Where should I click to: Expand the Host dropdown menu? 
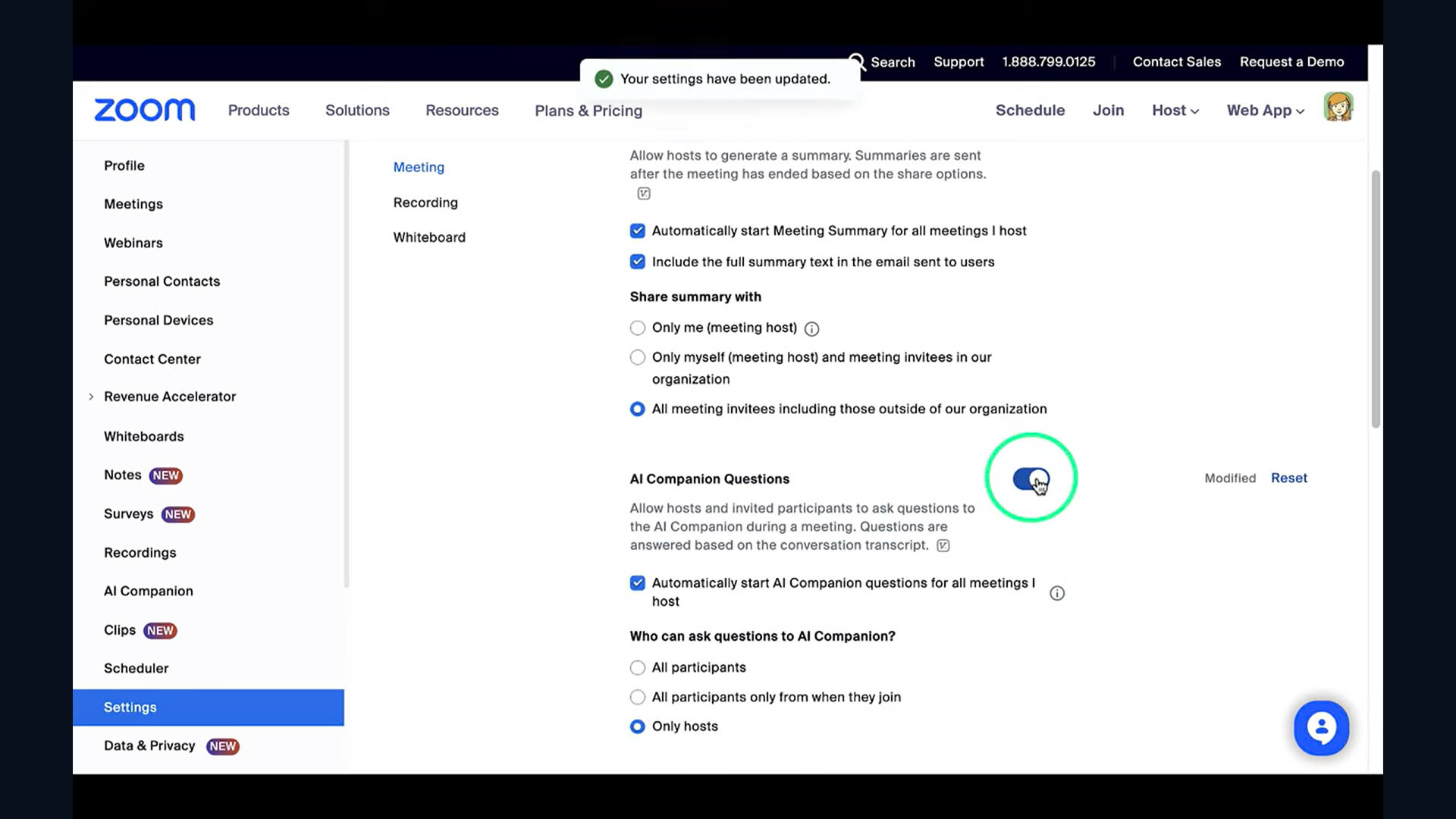point(1175,111)
